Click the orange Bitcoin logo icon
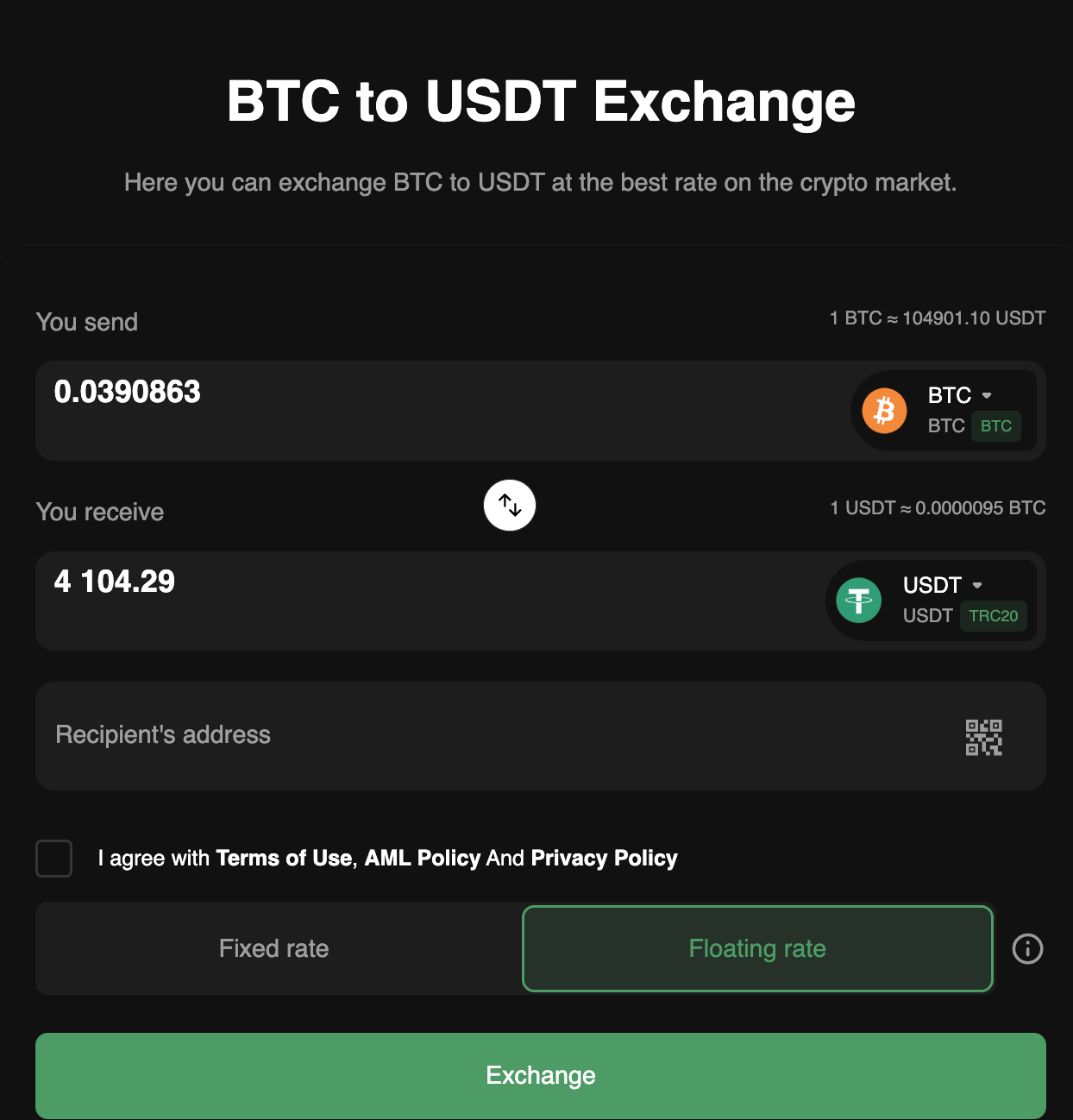This screenshot has height=1120, width=1073. coord(884,411)
